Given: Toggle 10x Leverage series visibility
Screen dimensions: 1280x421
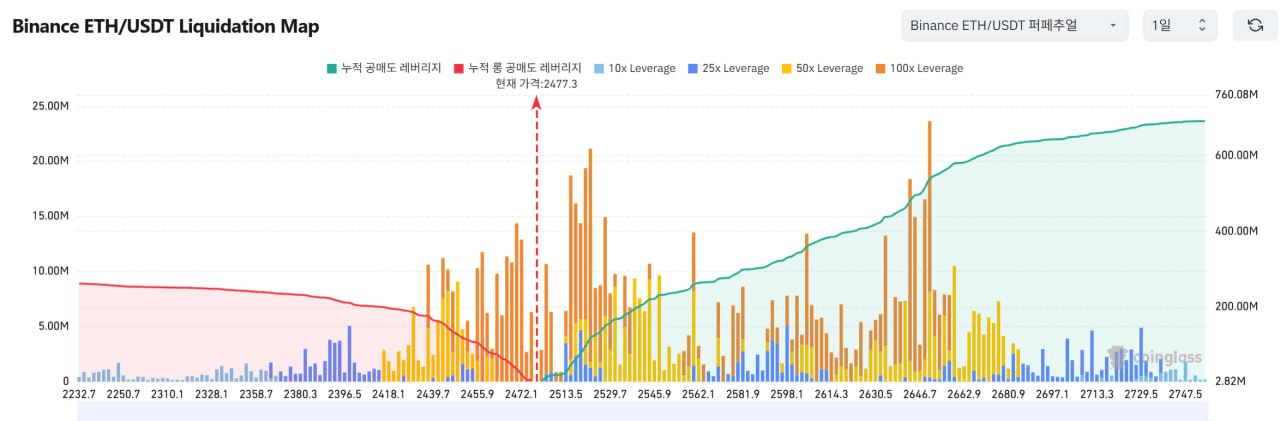Looking at the screenshot, I should (634, 68).
